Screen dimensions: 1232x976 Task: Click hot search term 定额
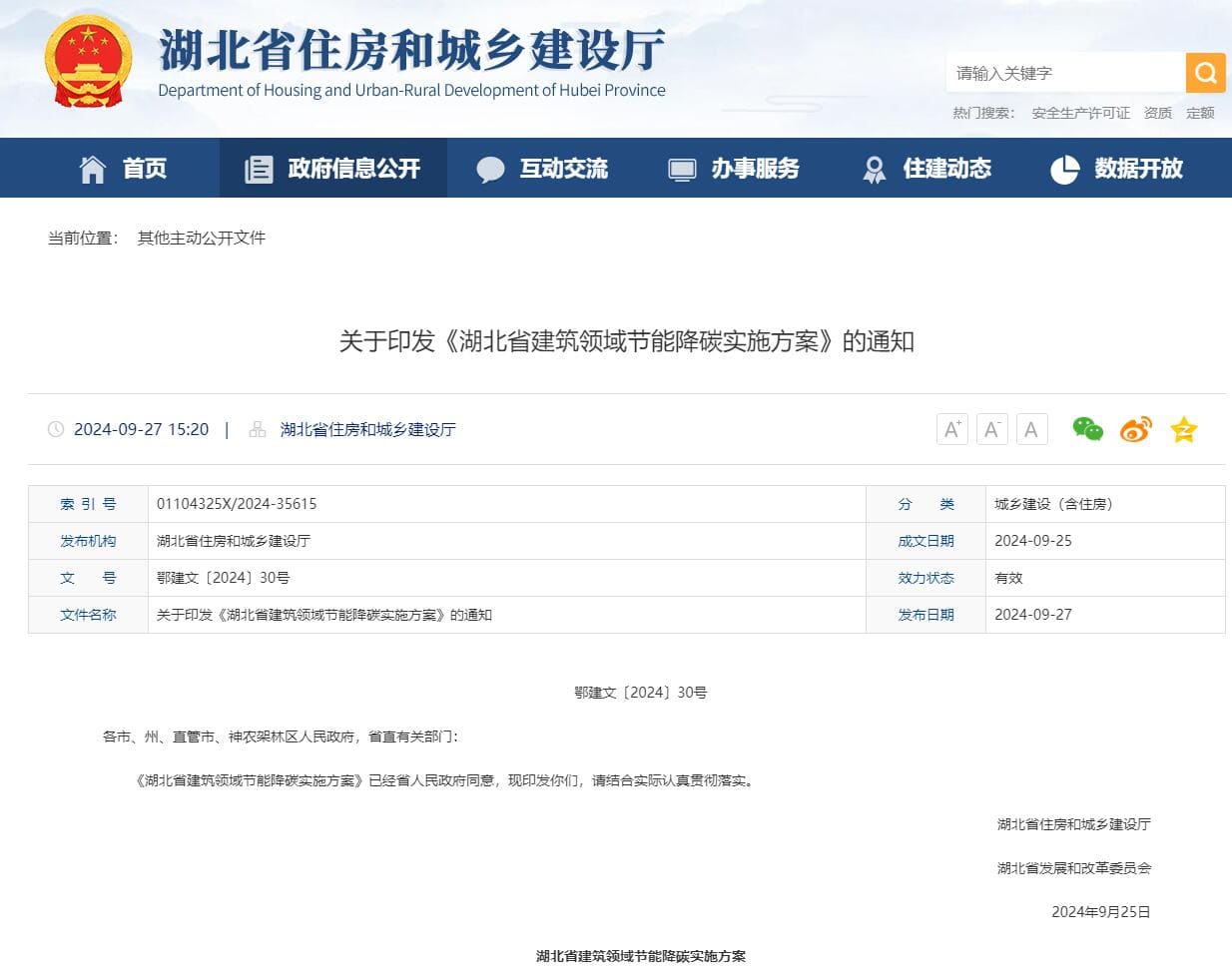click(1200, 113)
